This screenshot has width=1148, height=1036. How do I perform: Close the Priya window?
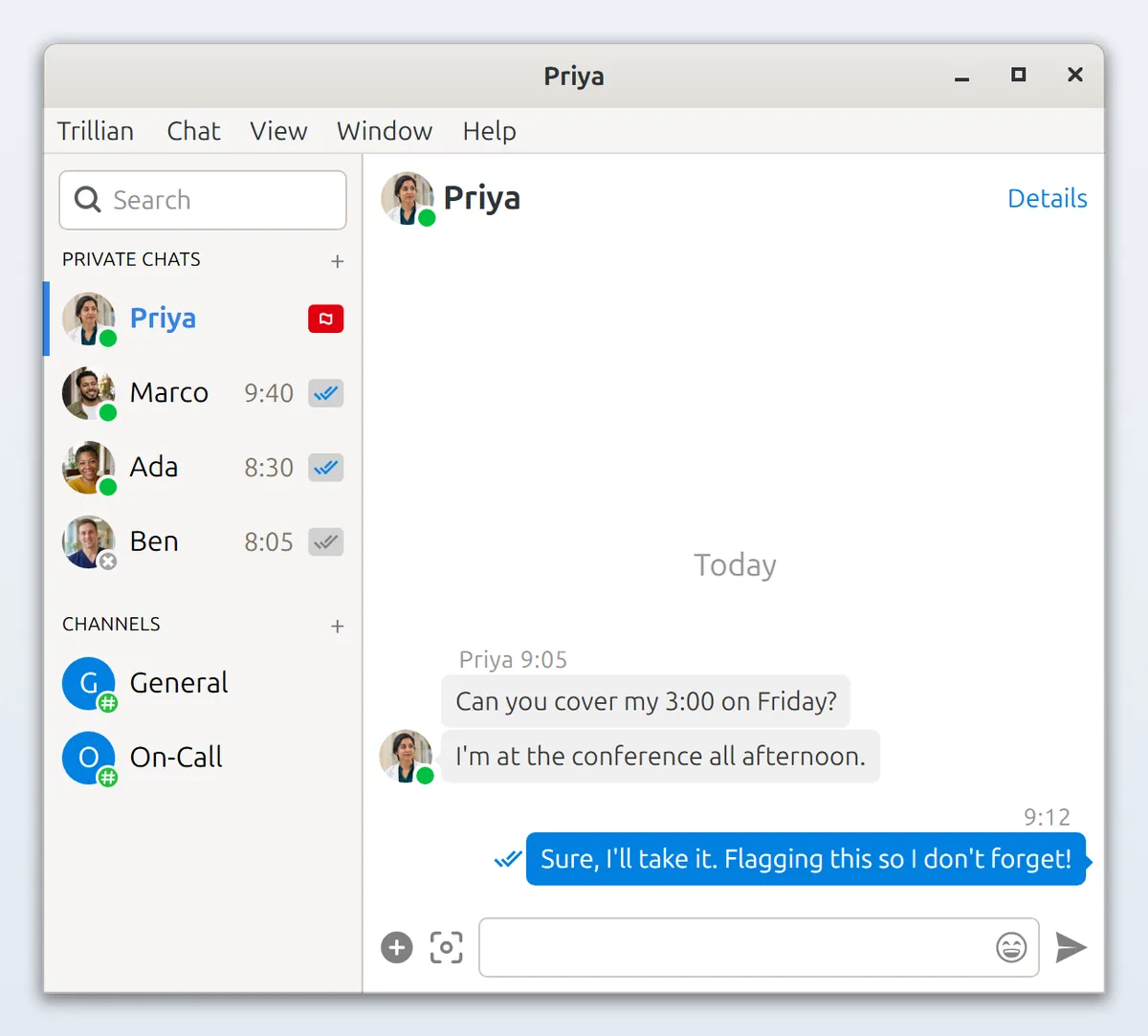(x=1075, y=75)
